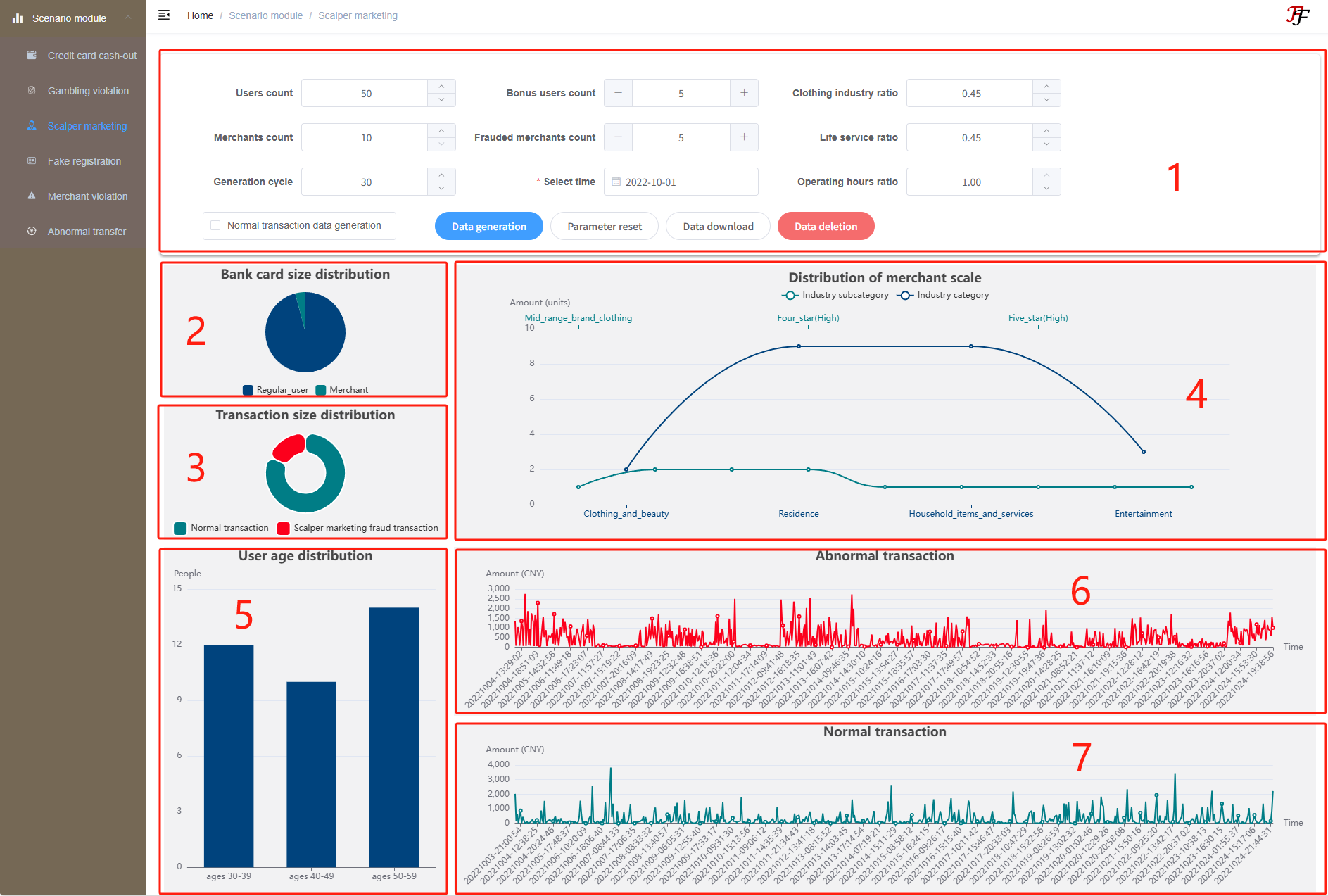Viewport: 1328px width, 896px height.
Task: Decrease Generation cycle with down arrow
Action: [441, 189]
